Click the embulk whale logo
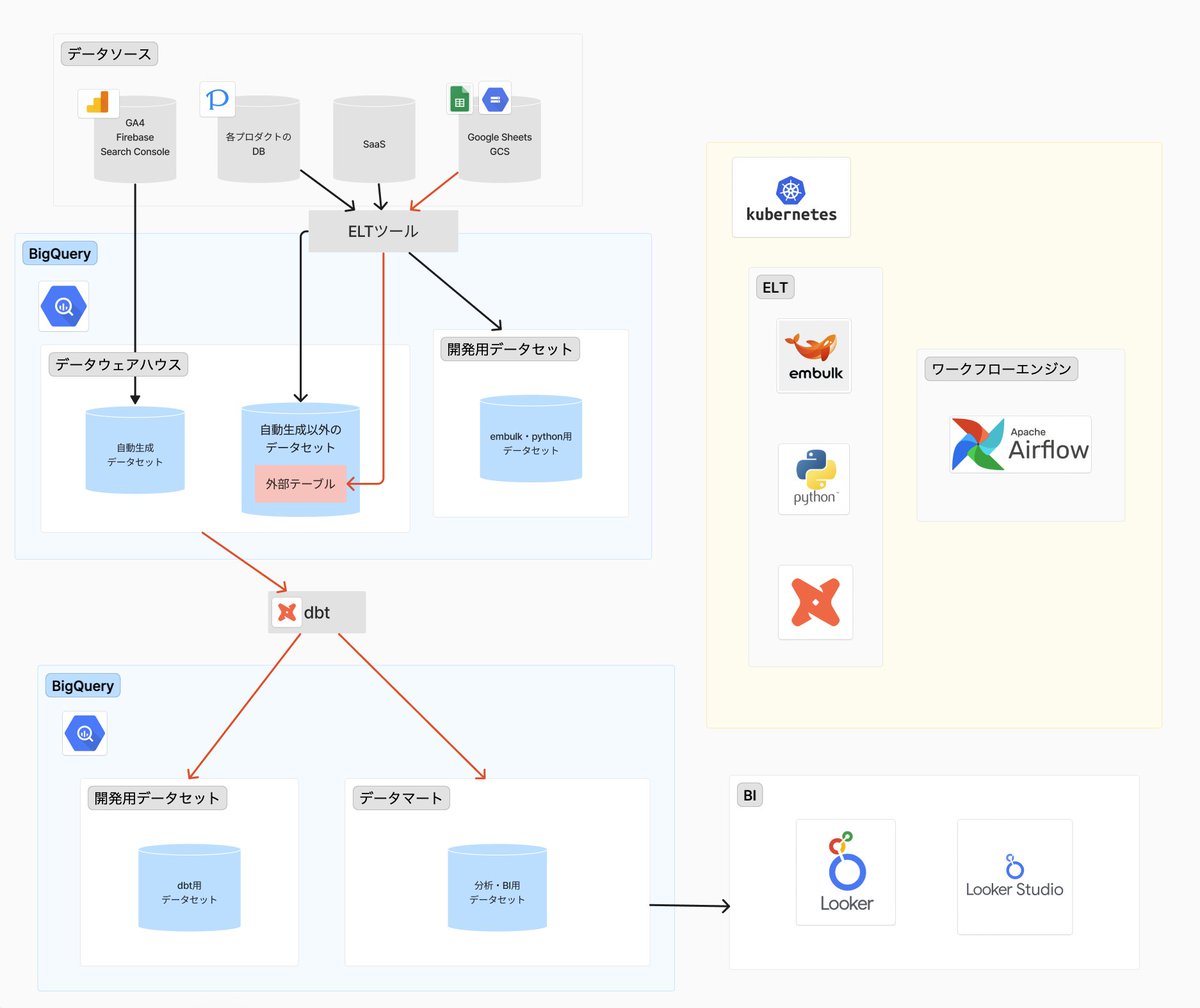This screenshot has width=1200, height=1008. tap(815, 356)
